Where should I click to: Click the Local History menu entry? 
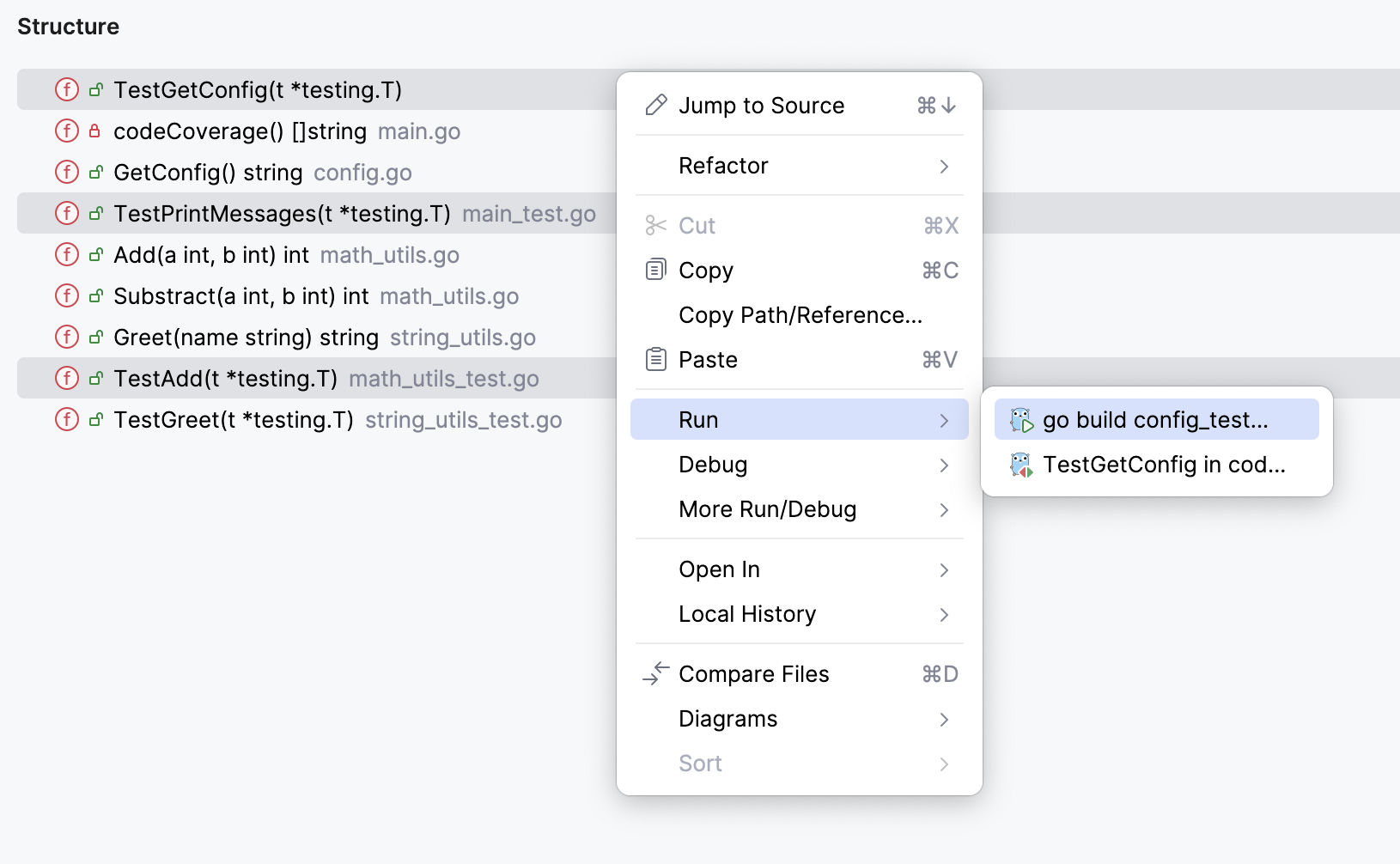(746, 614)
